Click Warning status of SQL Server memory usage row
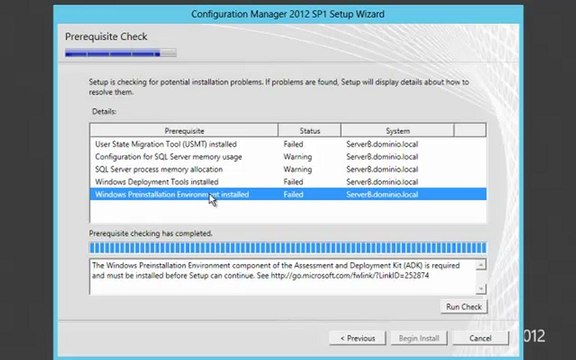 pos(298,157)
